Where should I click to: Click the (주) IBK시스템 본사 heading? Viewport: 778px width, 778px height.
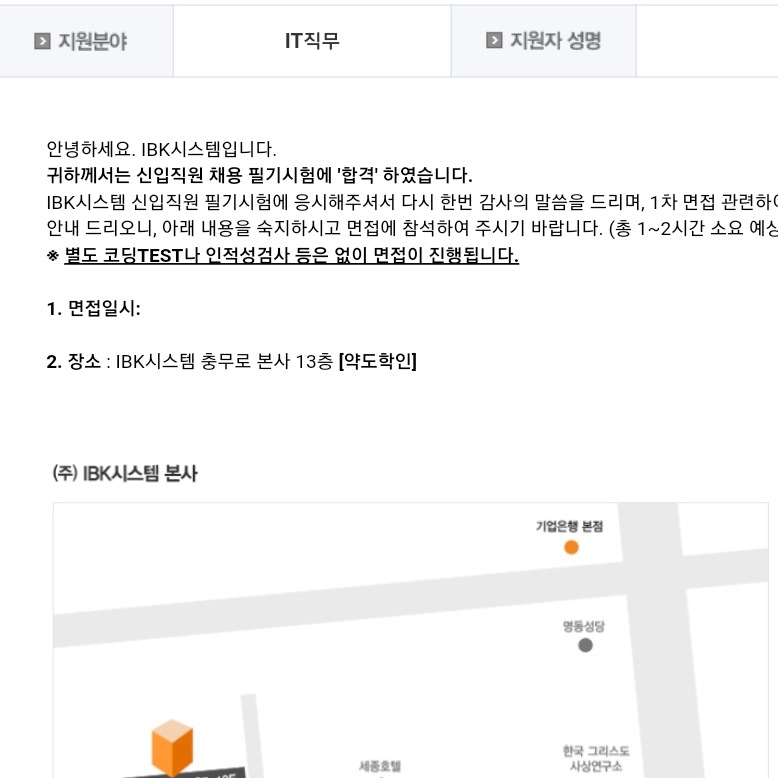point(125,473)
